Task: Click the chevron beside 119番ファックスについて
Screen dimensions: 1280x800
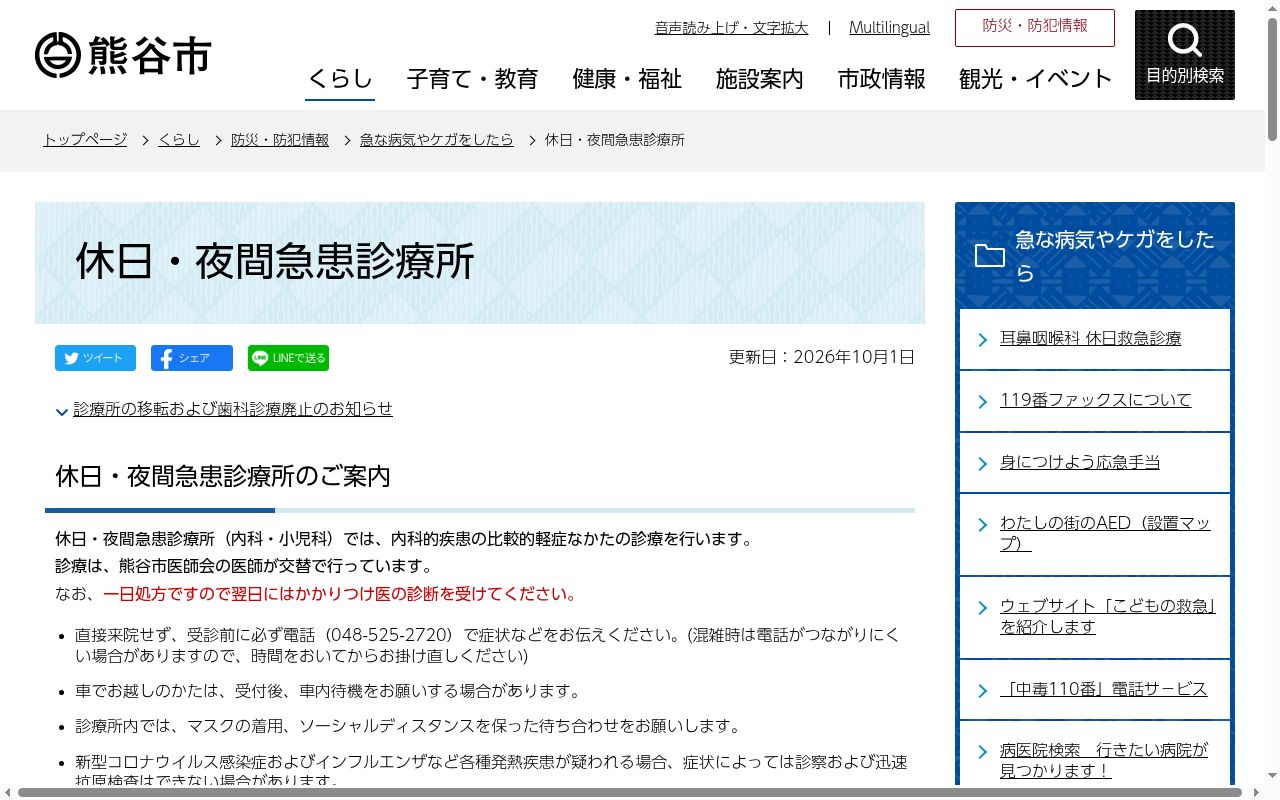Action: point(983,401)
